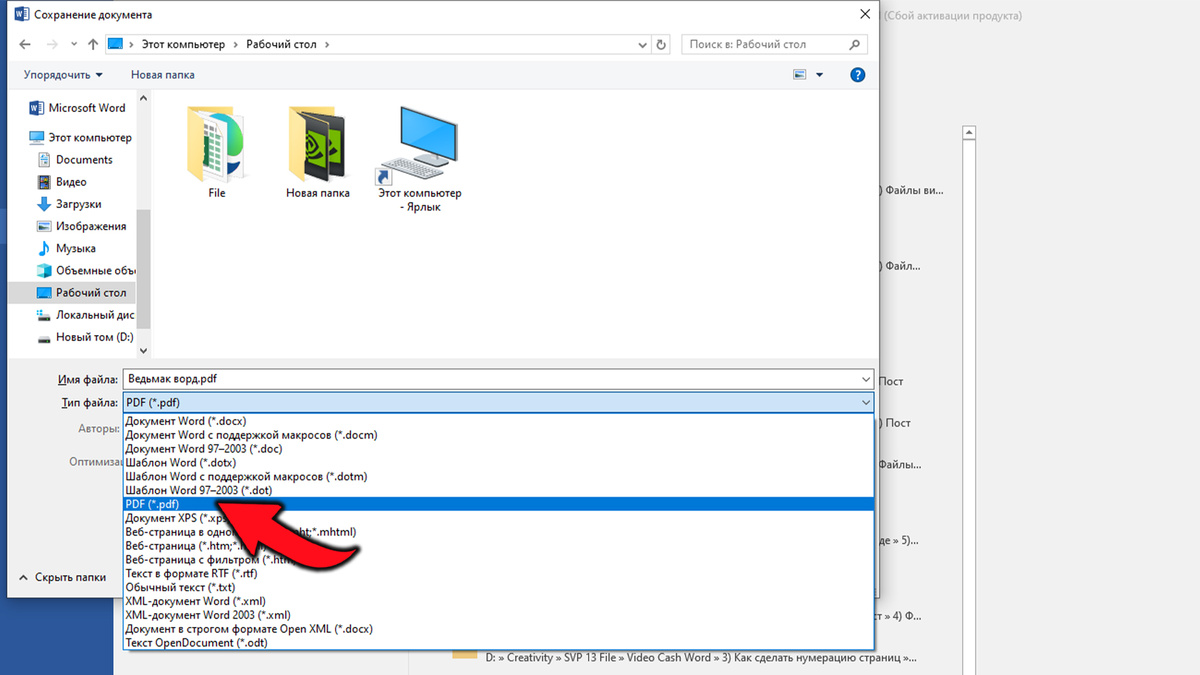Click the search magnifier icon
Screen dimensions: 1200x675
pyautogui.click(x=855, y=45)
